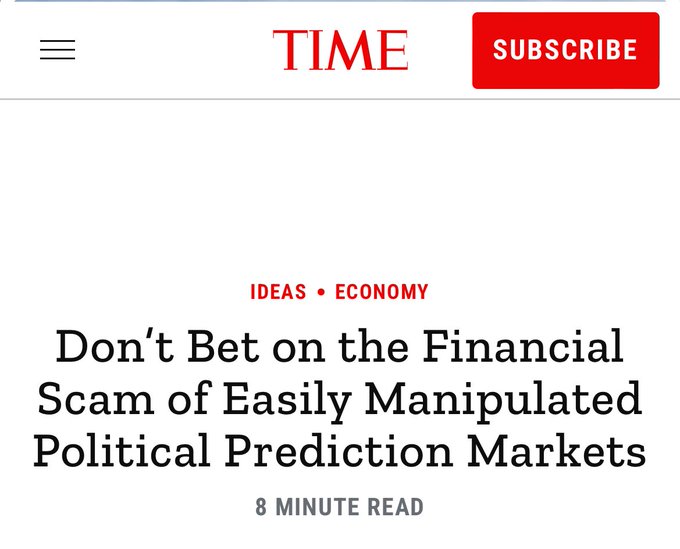680x549 pixels.
Task: Click the "8 MINUTE READ" label
Action: tap(339, 507)
